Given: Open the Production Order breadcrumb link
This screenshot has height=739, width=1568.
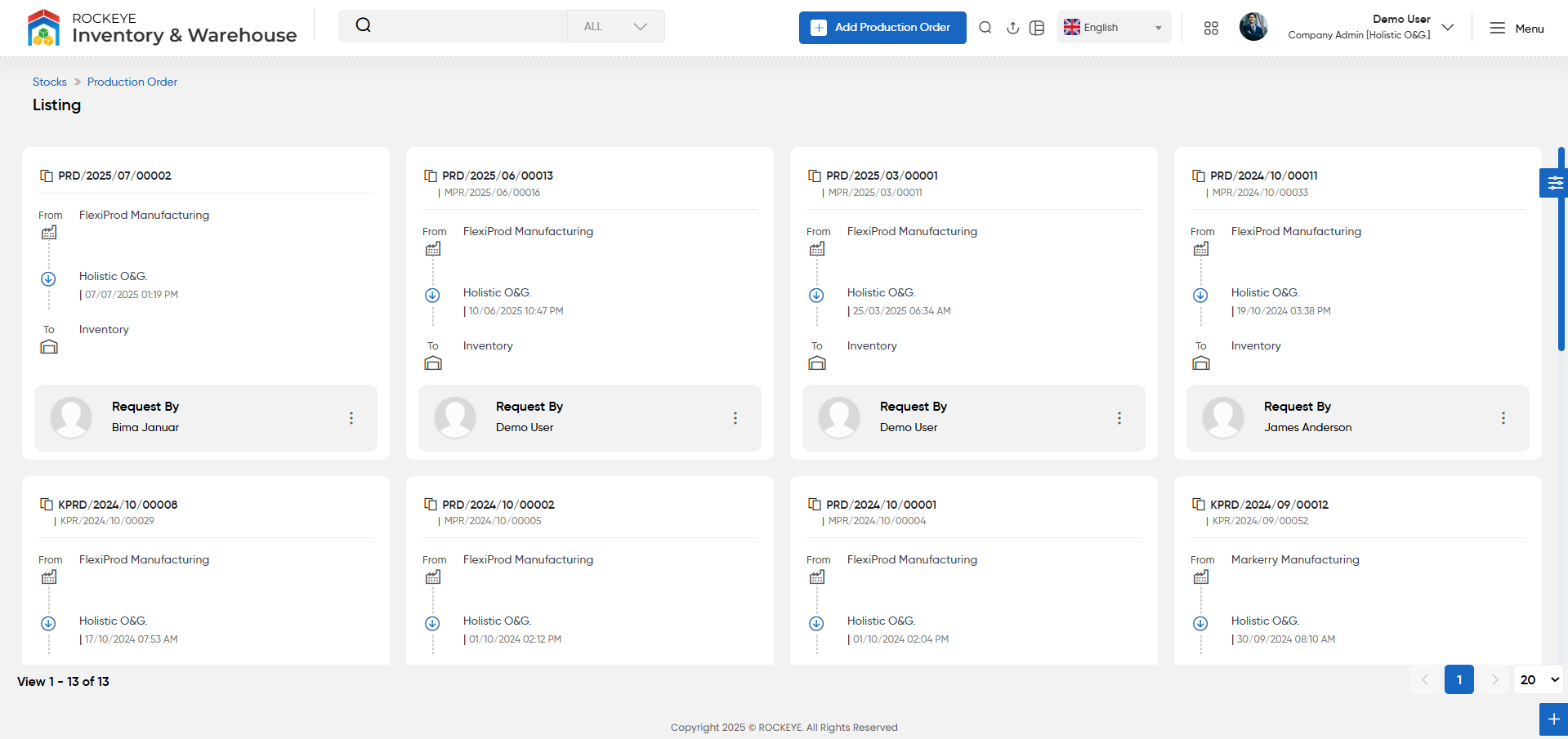Looking at the screenshot, I should coord(132,82).
